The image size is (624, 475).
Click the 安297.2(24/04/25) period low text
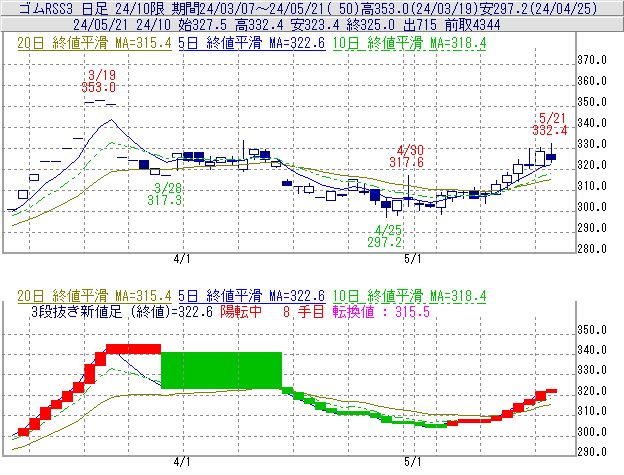(538, 8)
